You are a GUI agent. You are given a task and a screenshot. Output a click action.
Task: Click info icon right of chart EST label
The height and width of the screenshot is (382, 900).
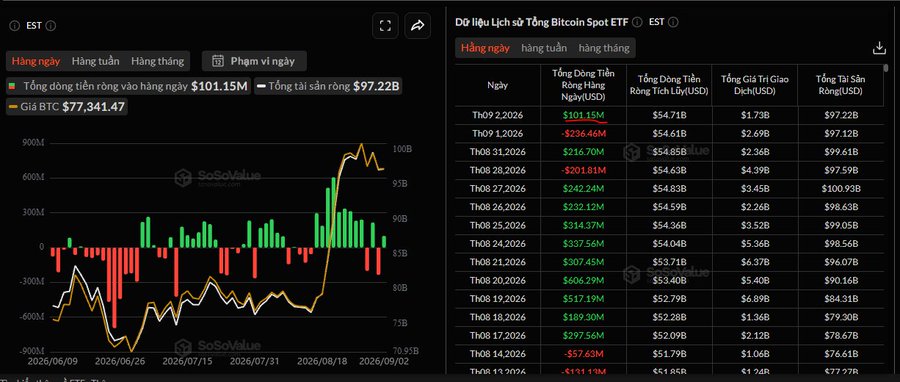pos(51,26)
